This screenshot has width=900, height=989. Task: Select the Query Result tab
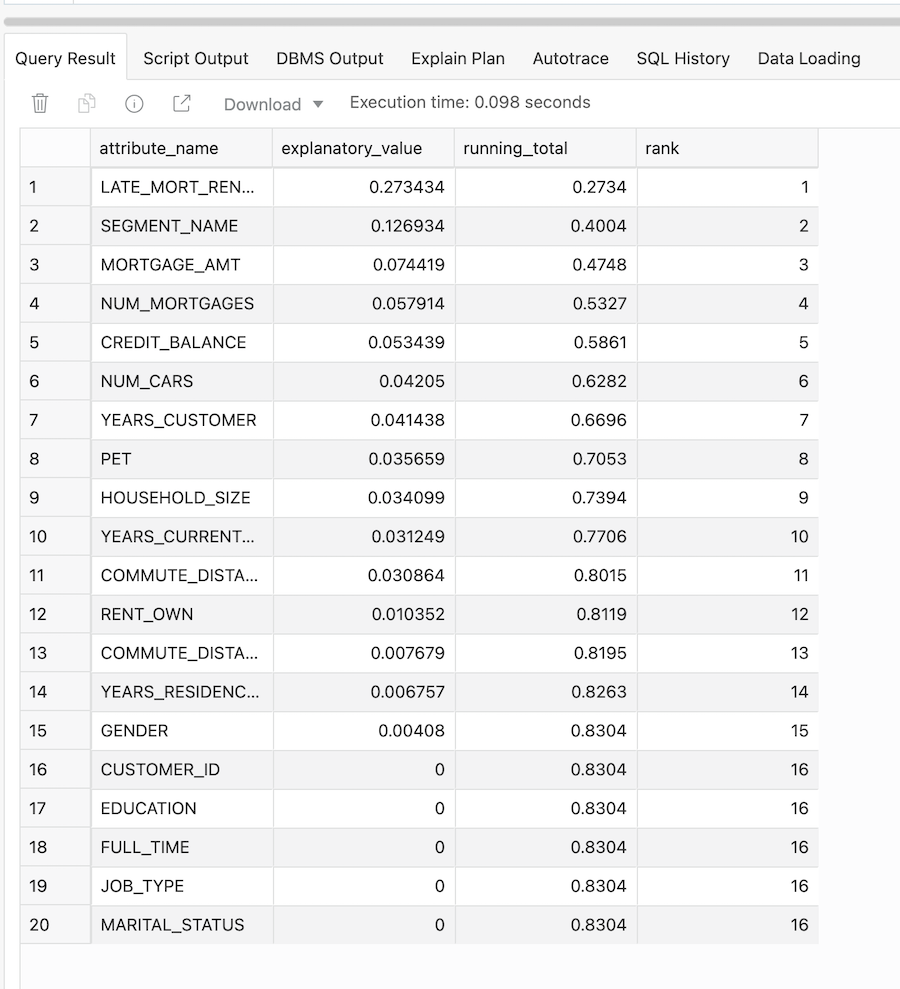[65, 58]
